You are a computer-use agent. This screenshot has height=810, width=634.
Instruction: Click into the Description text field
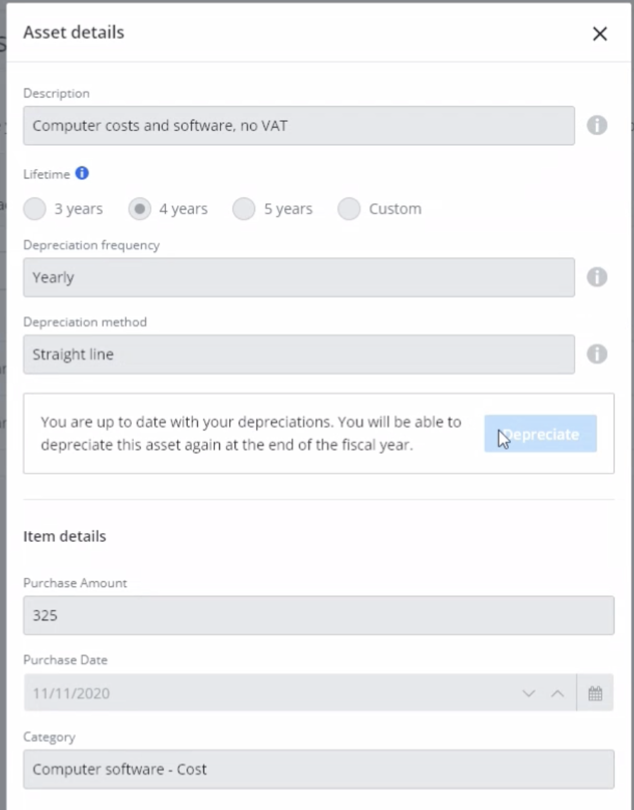(x=298, y=126)
